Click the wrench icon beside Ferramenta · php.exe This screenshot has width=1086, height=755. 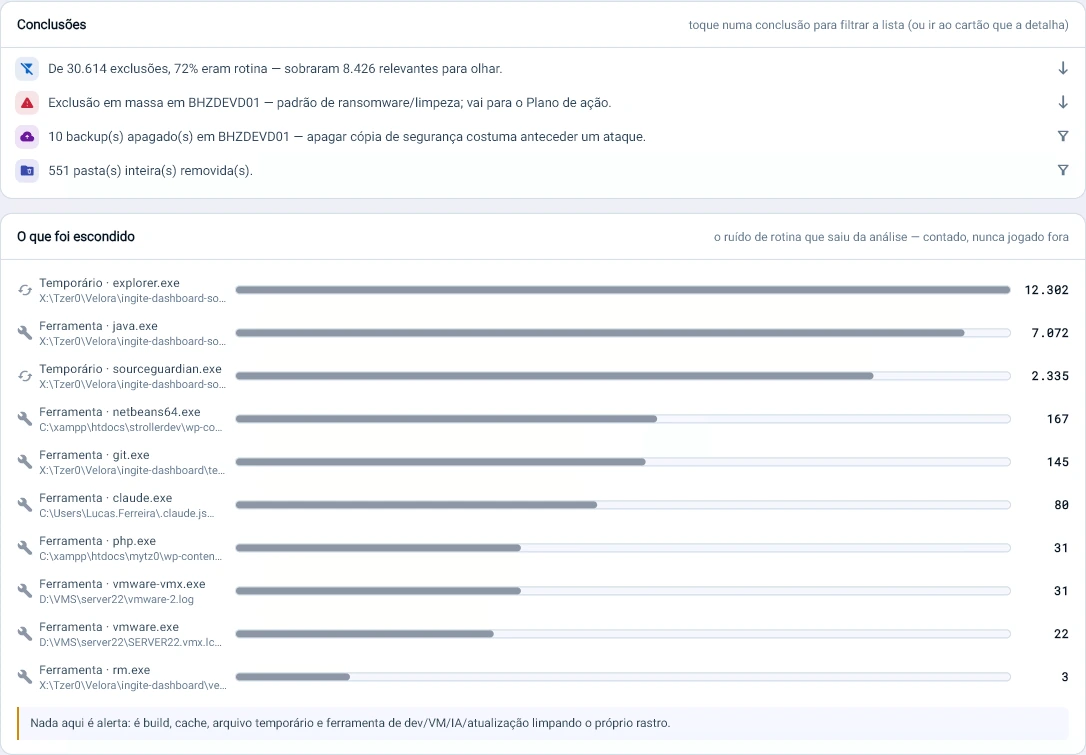click(x=25, y=548)
